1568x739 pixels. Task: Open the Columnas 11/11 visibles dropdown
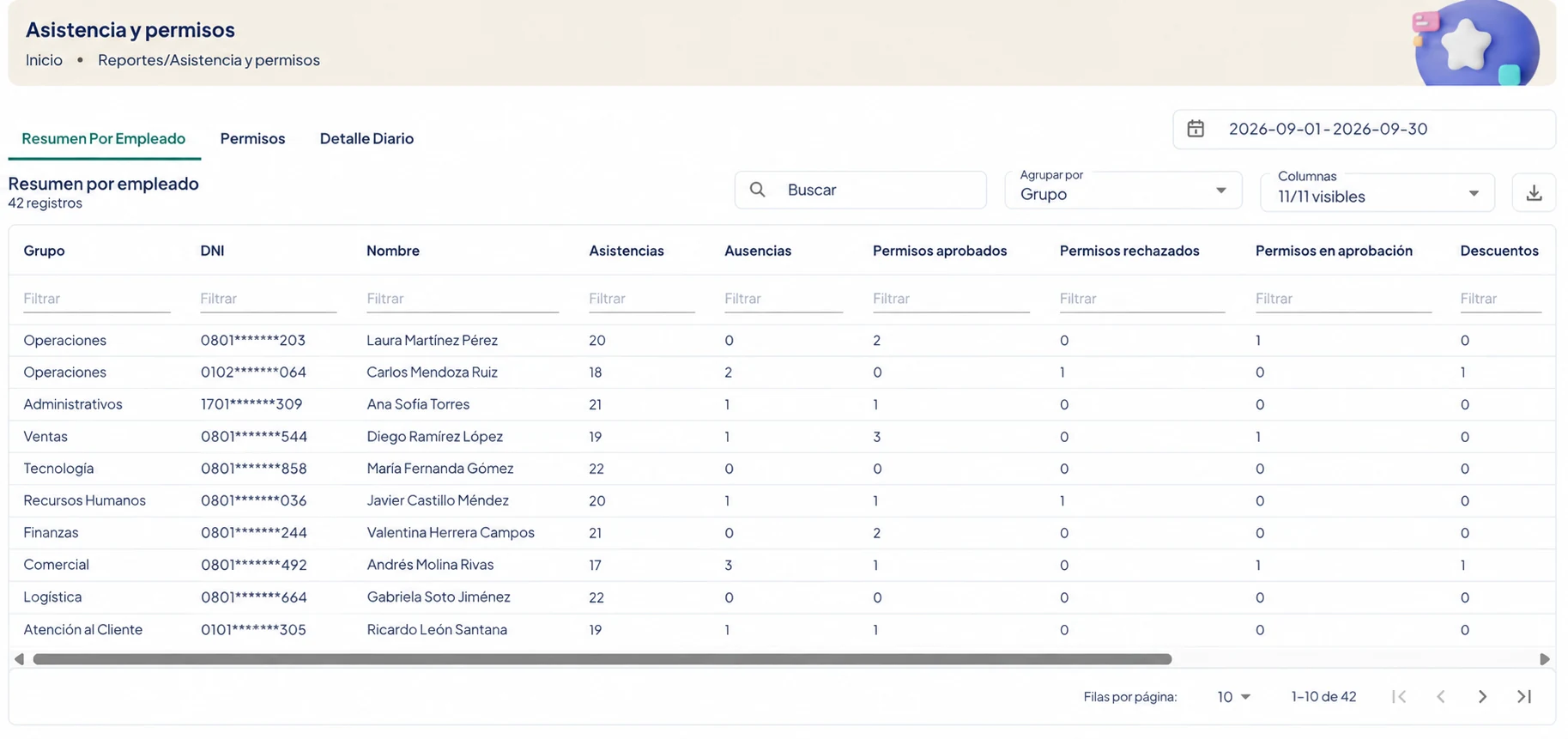point(1377,192)
